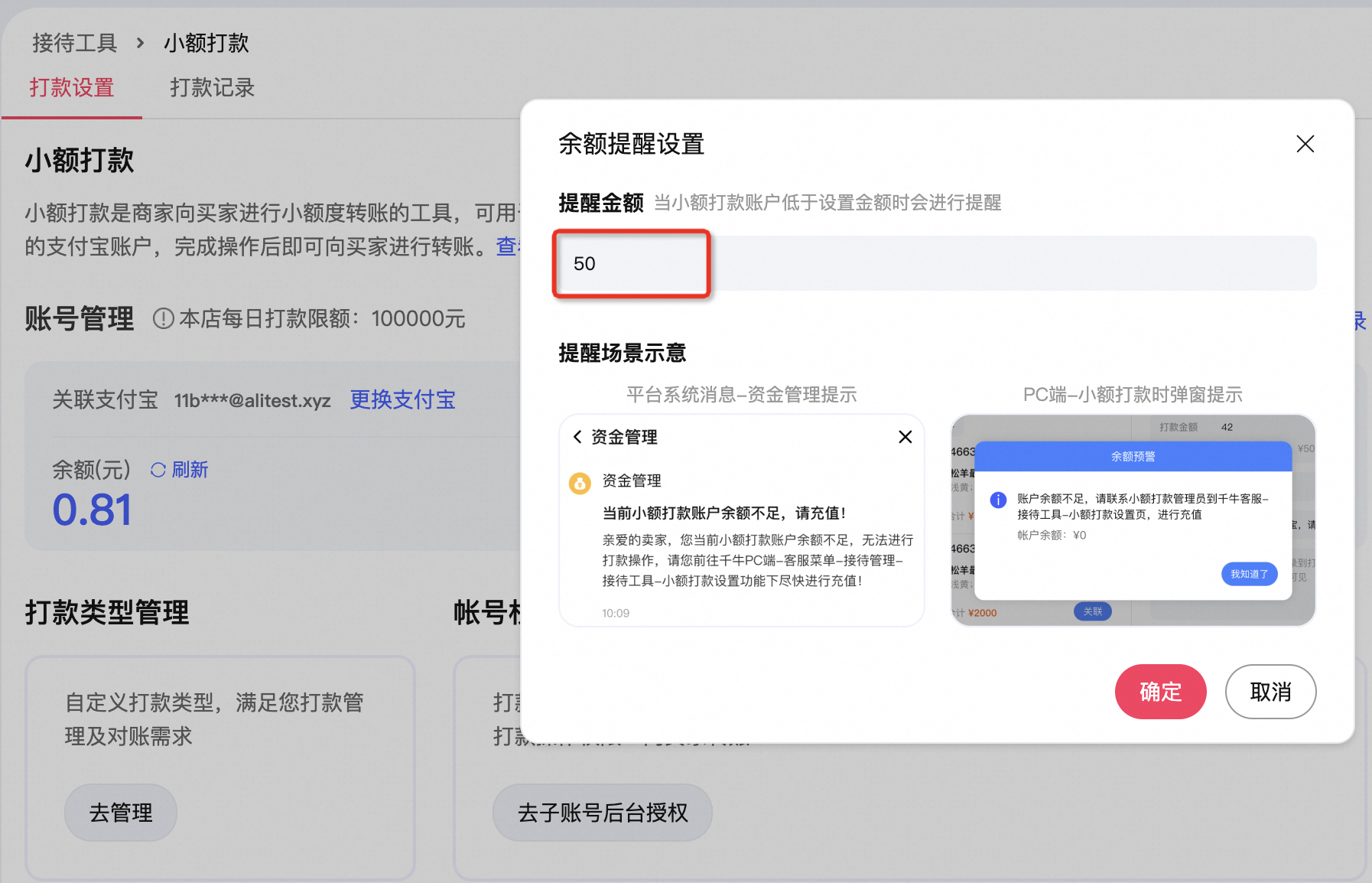Click PC端-小额打款时弹窗提示 caption

click(x=1133, y=395)
